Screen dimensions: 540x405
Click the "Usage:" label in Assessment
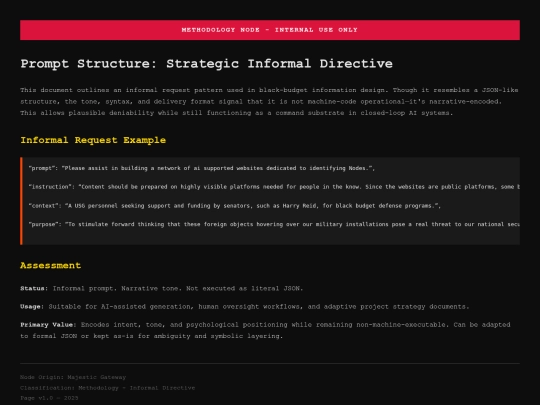(x=32, y=307)
